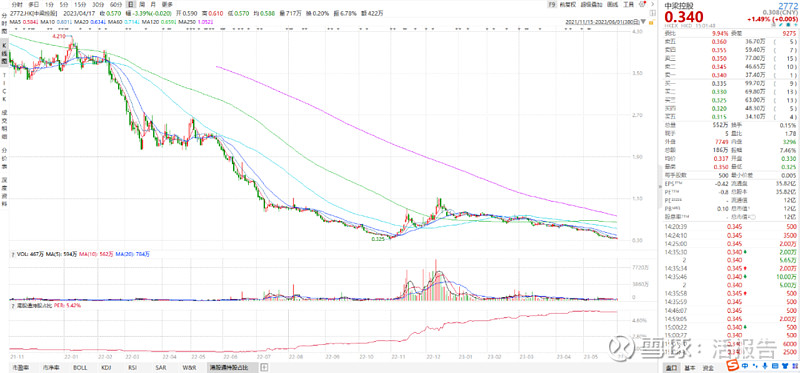
Task: Select the 月 monthly K-line period
Action: click(x=153, y=4)
